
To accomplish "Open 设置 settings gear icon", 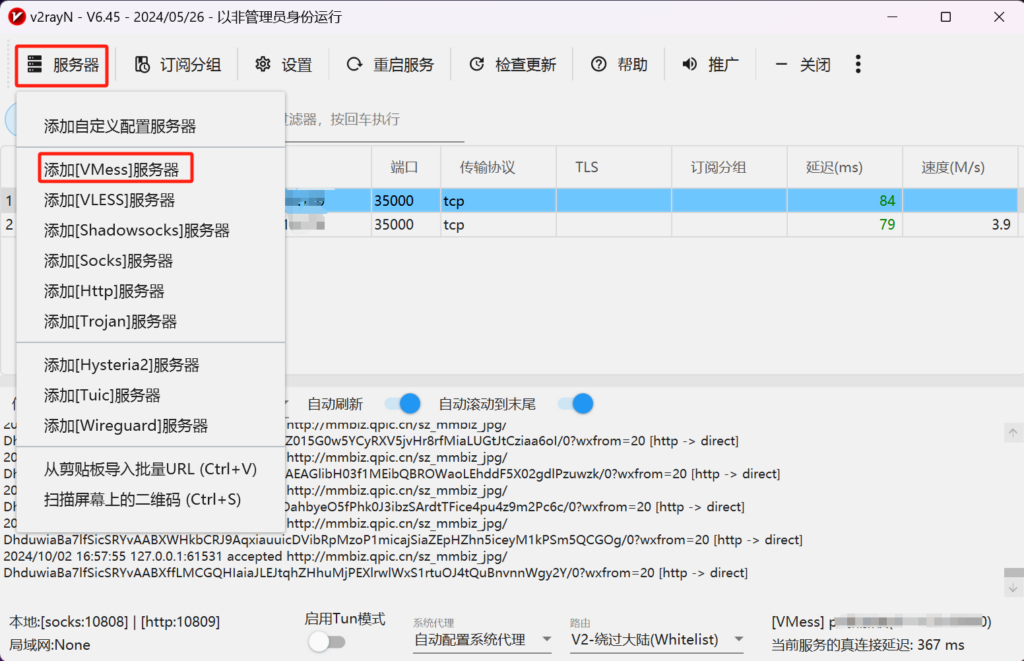I will tap(263, 65).
